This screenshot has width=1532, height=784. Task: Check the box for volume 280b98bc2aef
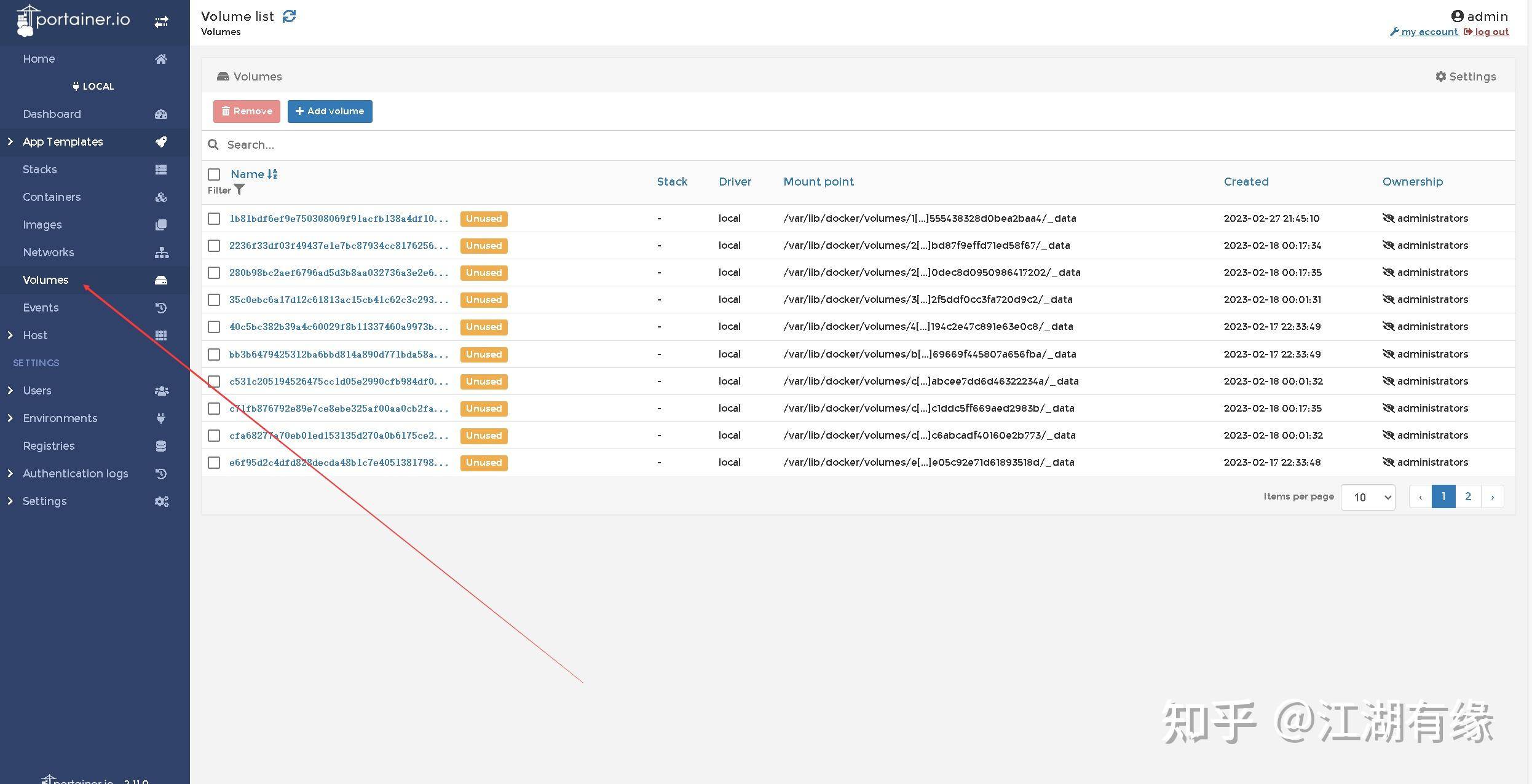point(214,273)
